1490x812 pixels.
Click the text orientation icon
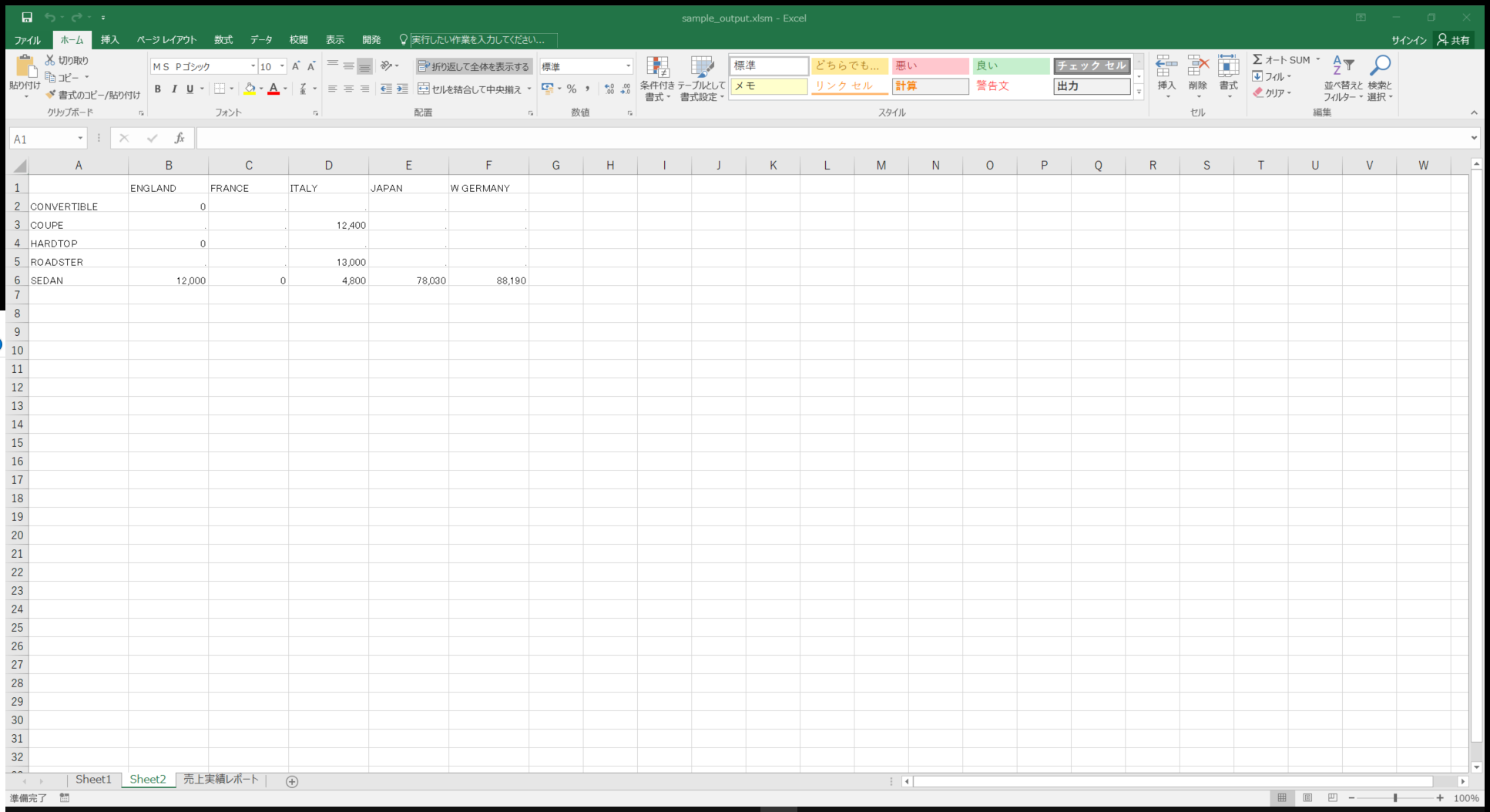click(x=387, y=66)
